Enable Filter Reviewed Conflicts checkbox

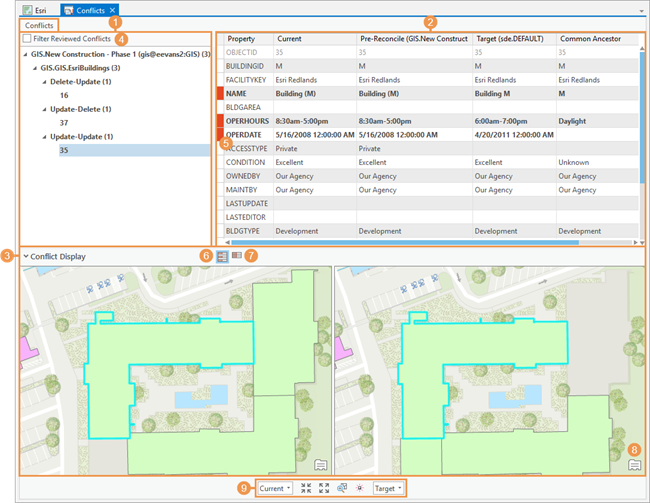click(26, 38)
